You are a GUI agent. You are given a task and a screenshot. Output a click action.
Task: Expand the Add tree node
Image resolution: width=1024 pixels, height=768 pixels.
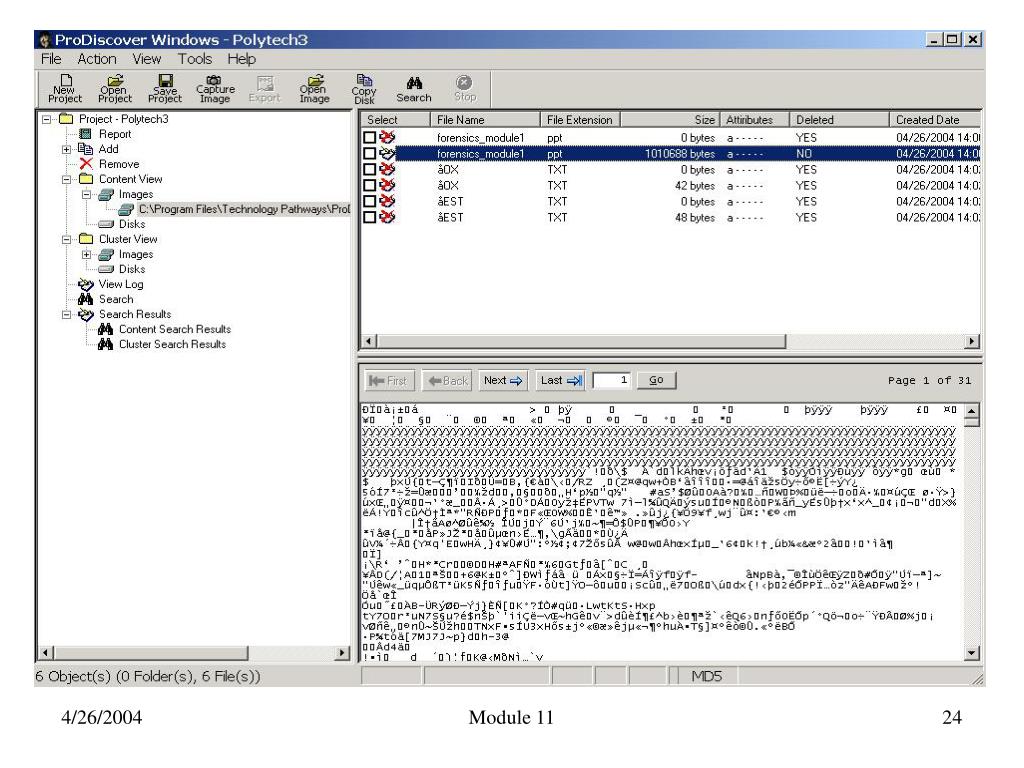(66, 149)
